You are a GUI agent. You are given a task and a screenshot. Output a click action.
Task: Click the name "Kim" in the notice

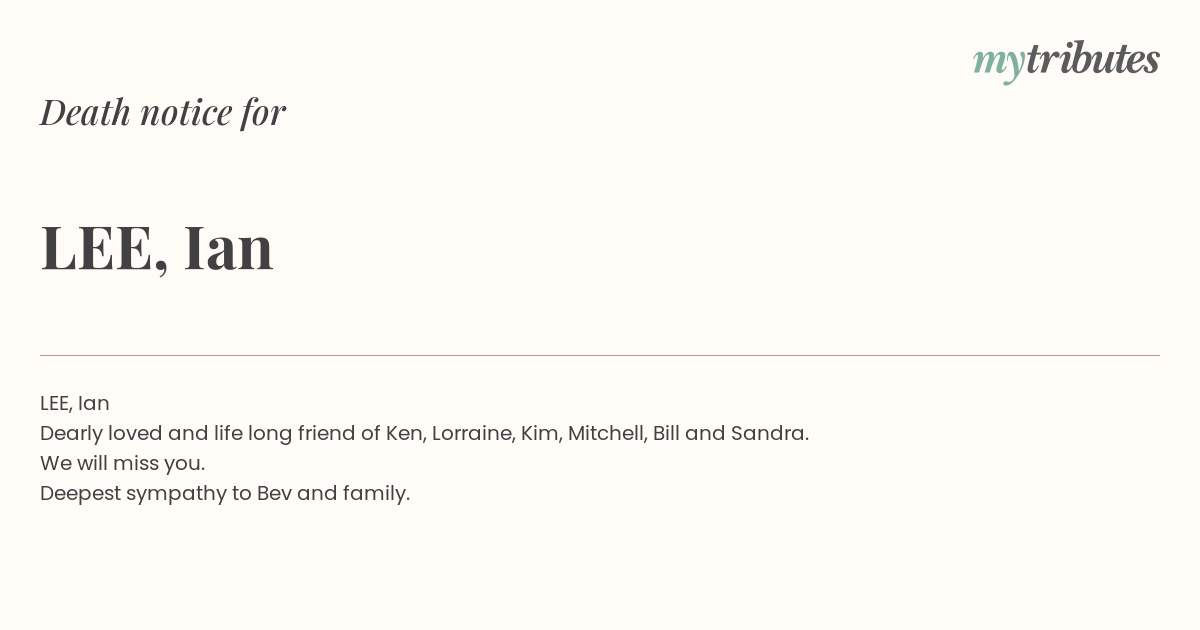(x=541, y=433)
